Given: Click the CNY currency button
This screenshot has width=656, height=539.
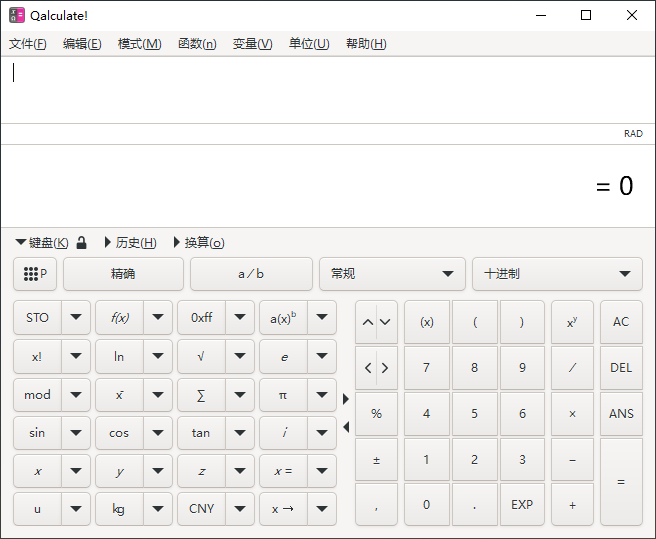Looking at the screenshot, I should pyautogui.click(x=201, y=509).
